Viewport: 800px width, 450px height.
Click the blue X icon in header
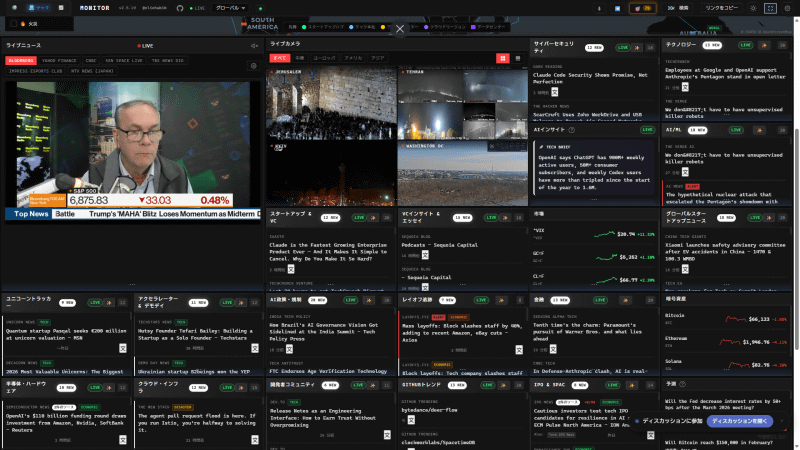(x=617, y=8)
